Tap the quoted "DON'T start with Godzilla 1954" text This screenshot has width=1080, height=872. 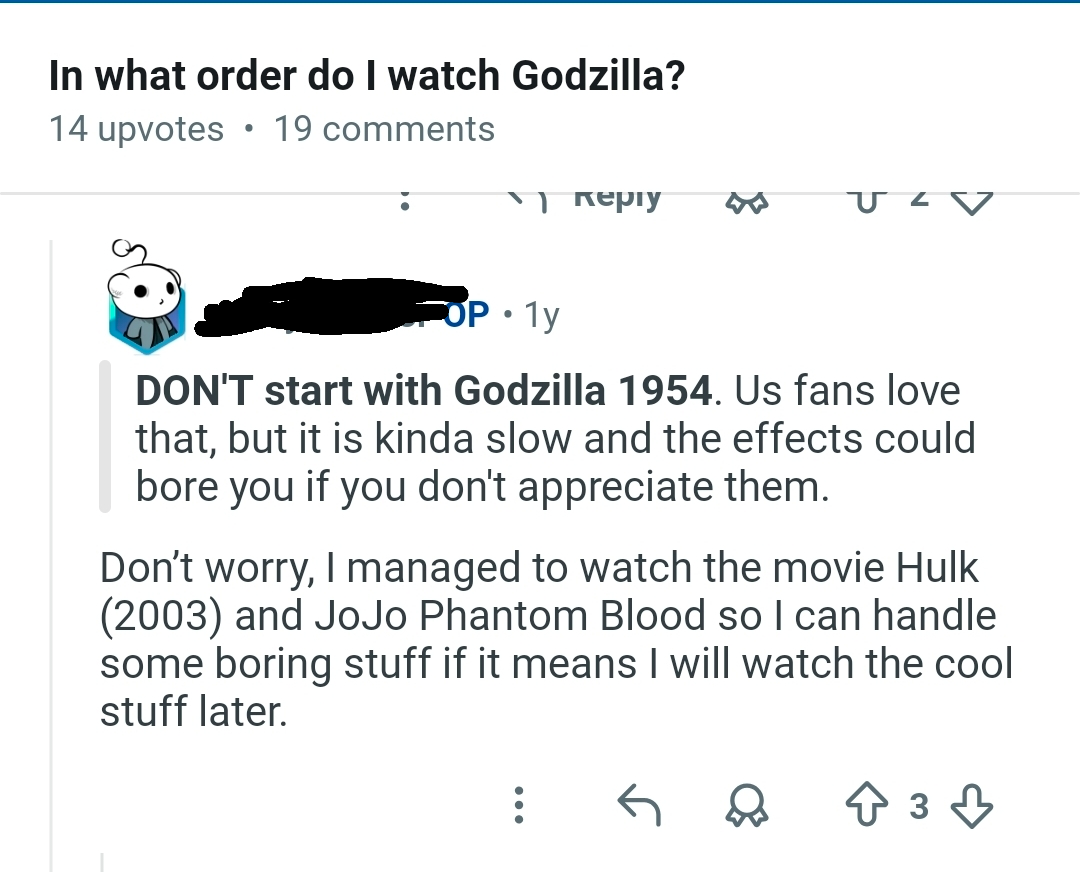[x=425, y=390]
